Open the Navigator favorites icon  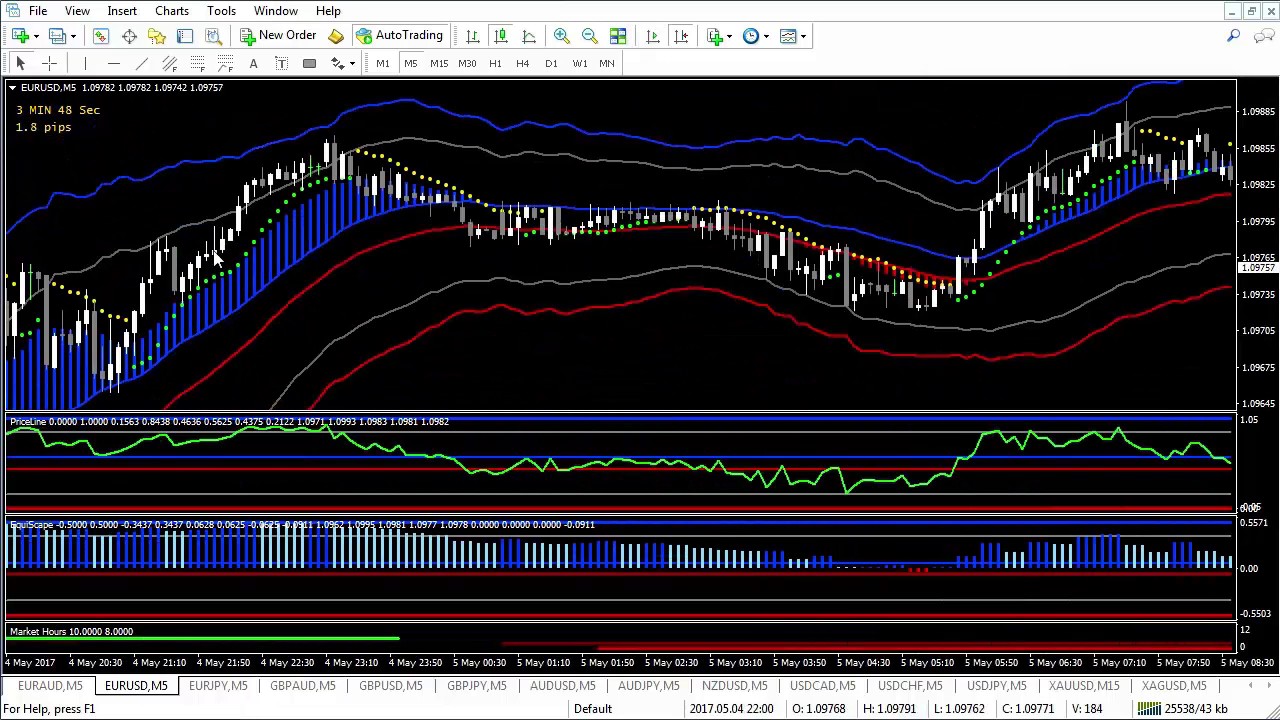157,36
